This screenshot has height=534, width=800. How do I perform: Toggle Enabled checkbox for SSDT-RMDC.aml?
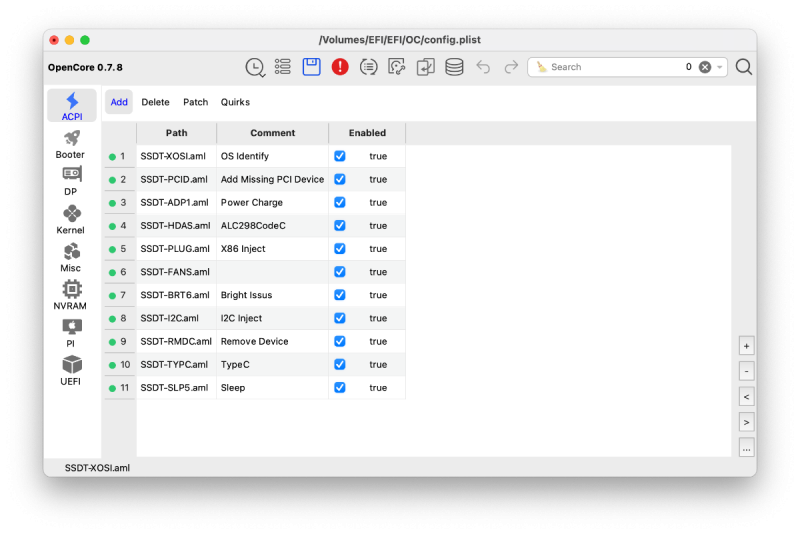(x=340, y=341)
